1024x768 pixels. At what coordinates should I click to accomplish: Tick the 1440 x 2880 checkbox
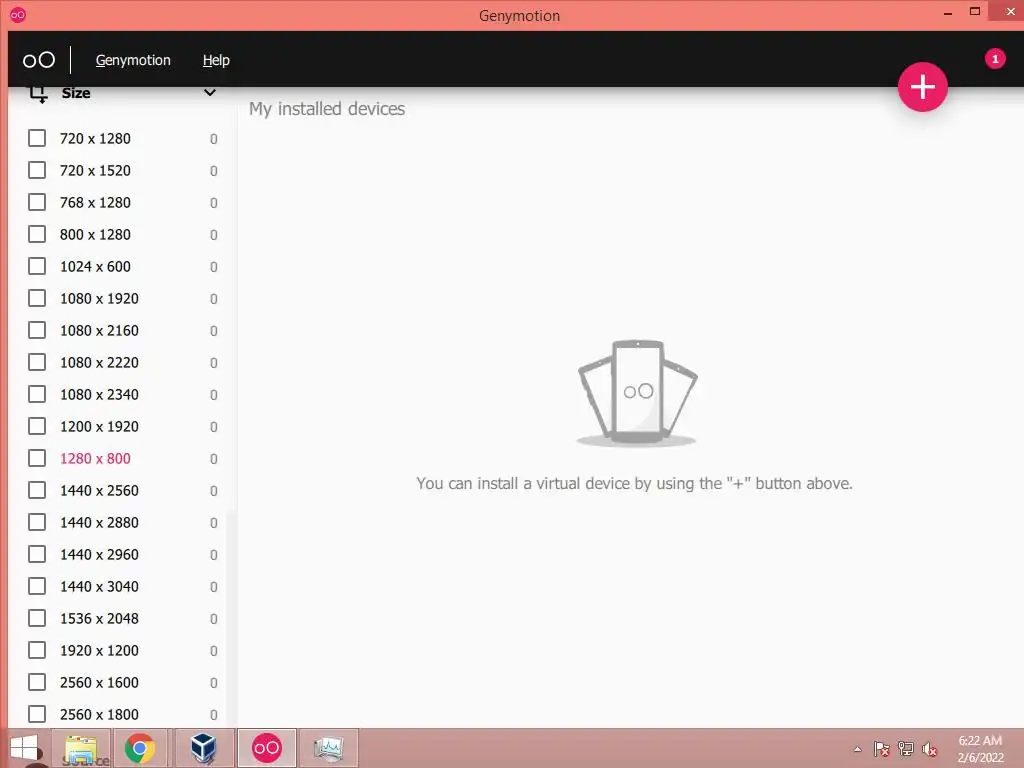[37, 522]
